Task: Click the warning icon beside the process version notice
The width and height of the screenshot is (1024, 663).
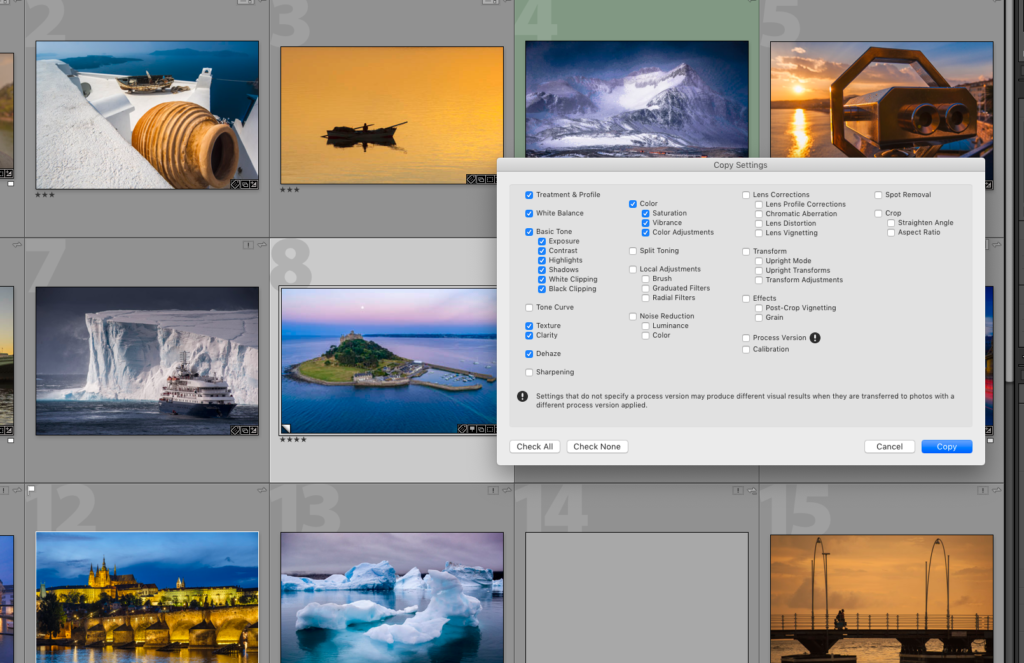Action: (x=523, y=397)
